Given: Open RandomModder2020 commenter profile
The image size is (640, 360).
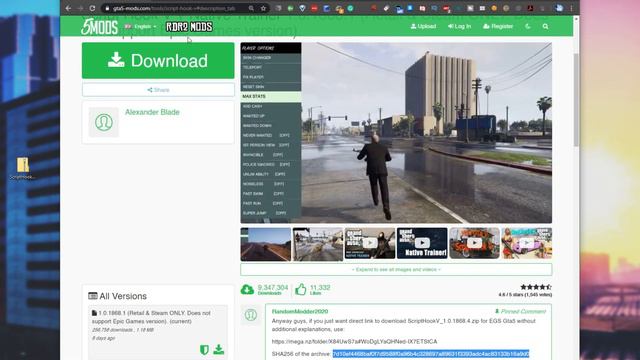Looking at the screenshot, I should click(300, 311).
